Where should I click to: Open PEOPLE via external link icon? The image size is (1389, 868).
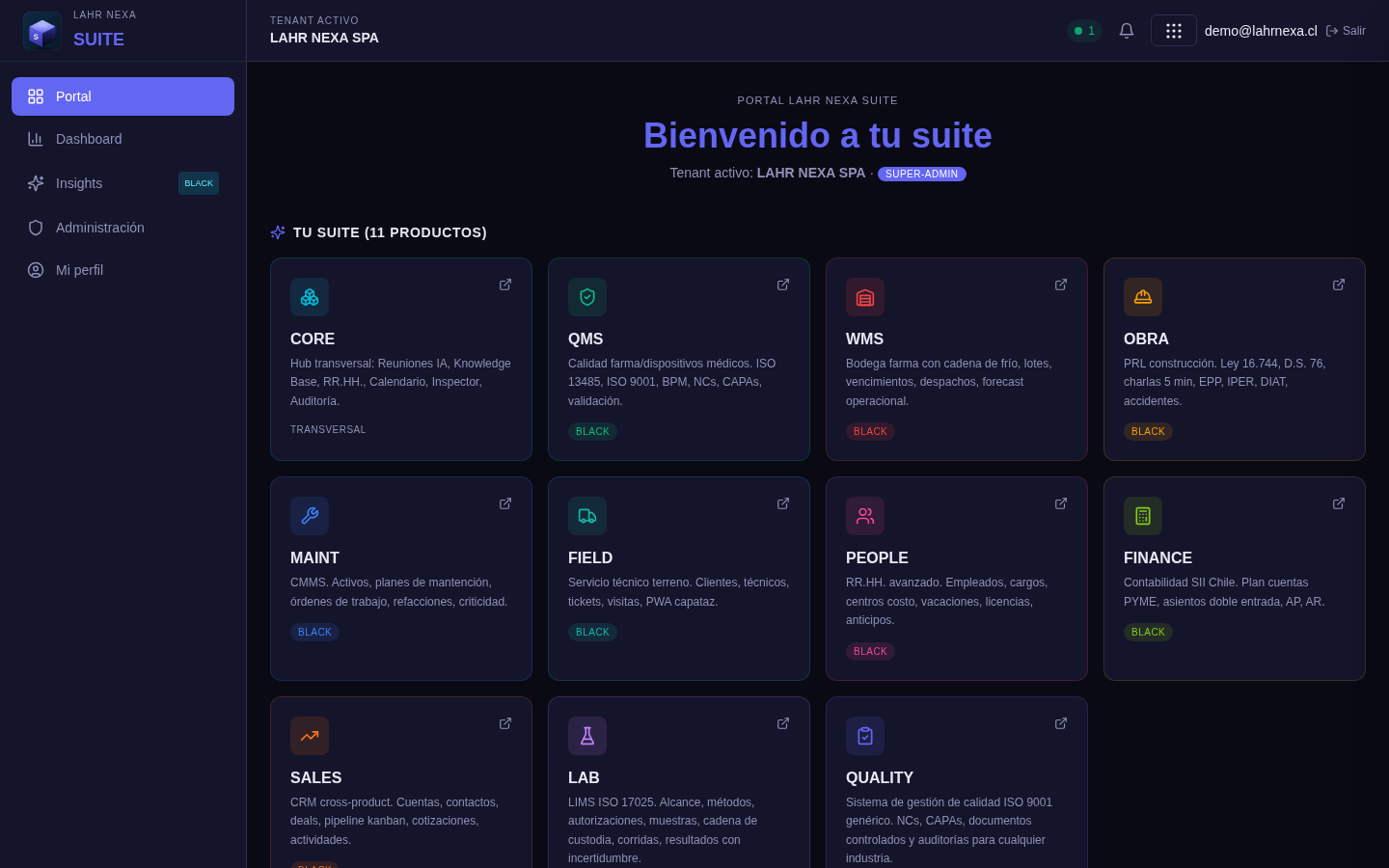[x=1061, y=503]
